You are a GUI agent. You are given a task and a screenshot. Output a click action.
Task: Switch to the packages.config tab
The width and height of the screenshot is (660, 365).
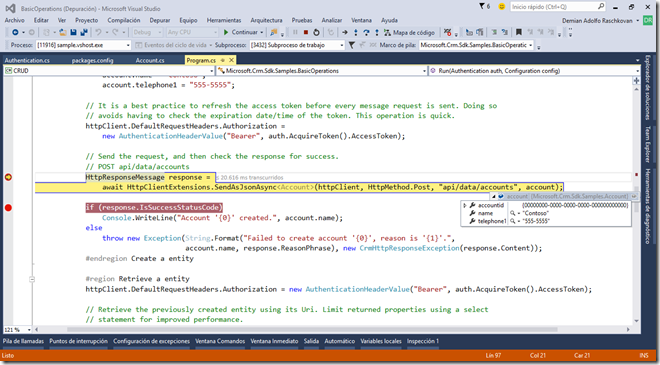pos(93,60)
